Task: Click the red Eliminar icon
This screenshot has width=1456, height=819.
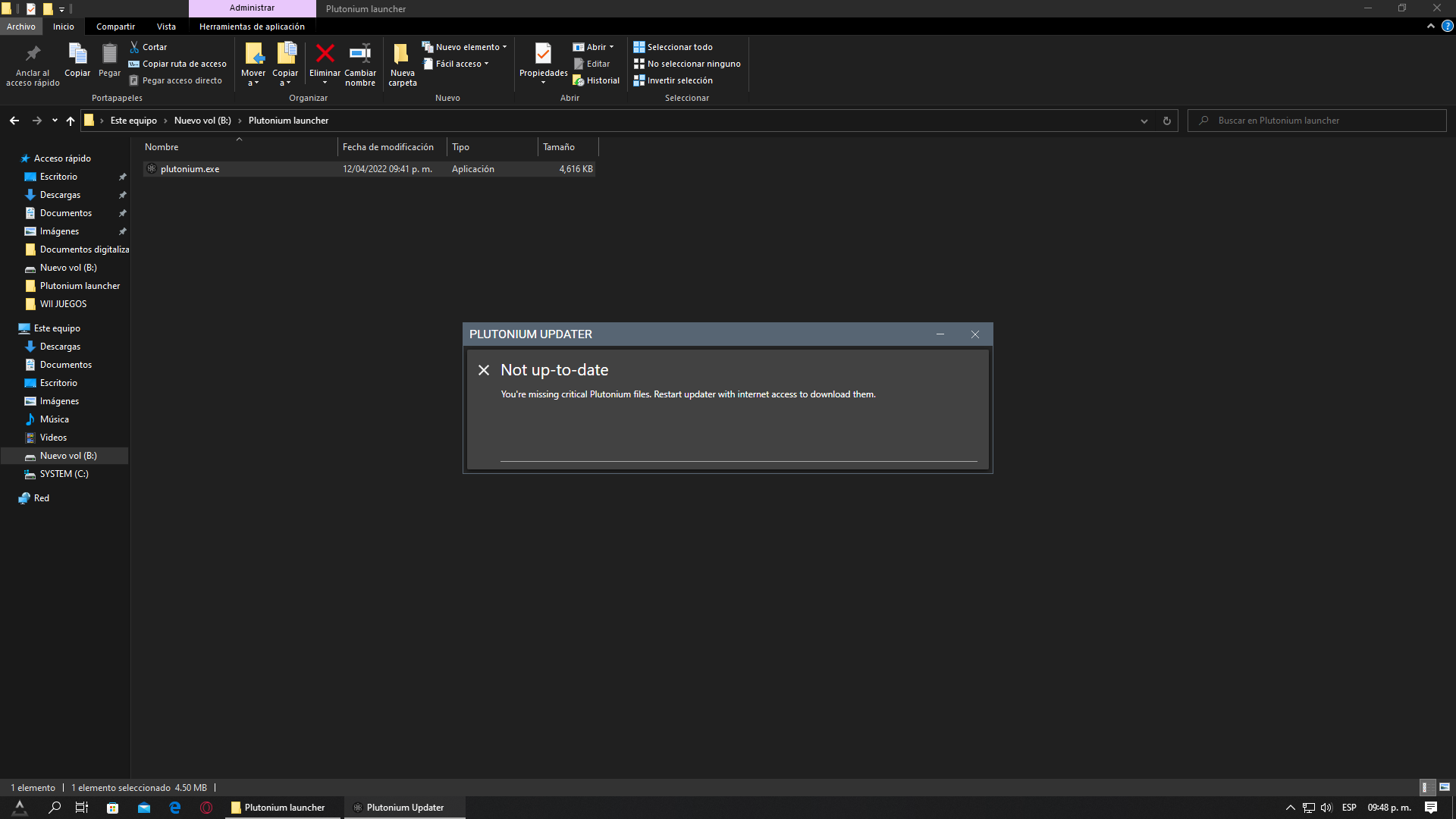Action: tap(325, 53)
